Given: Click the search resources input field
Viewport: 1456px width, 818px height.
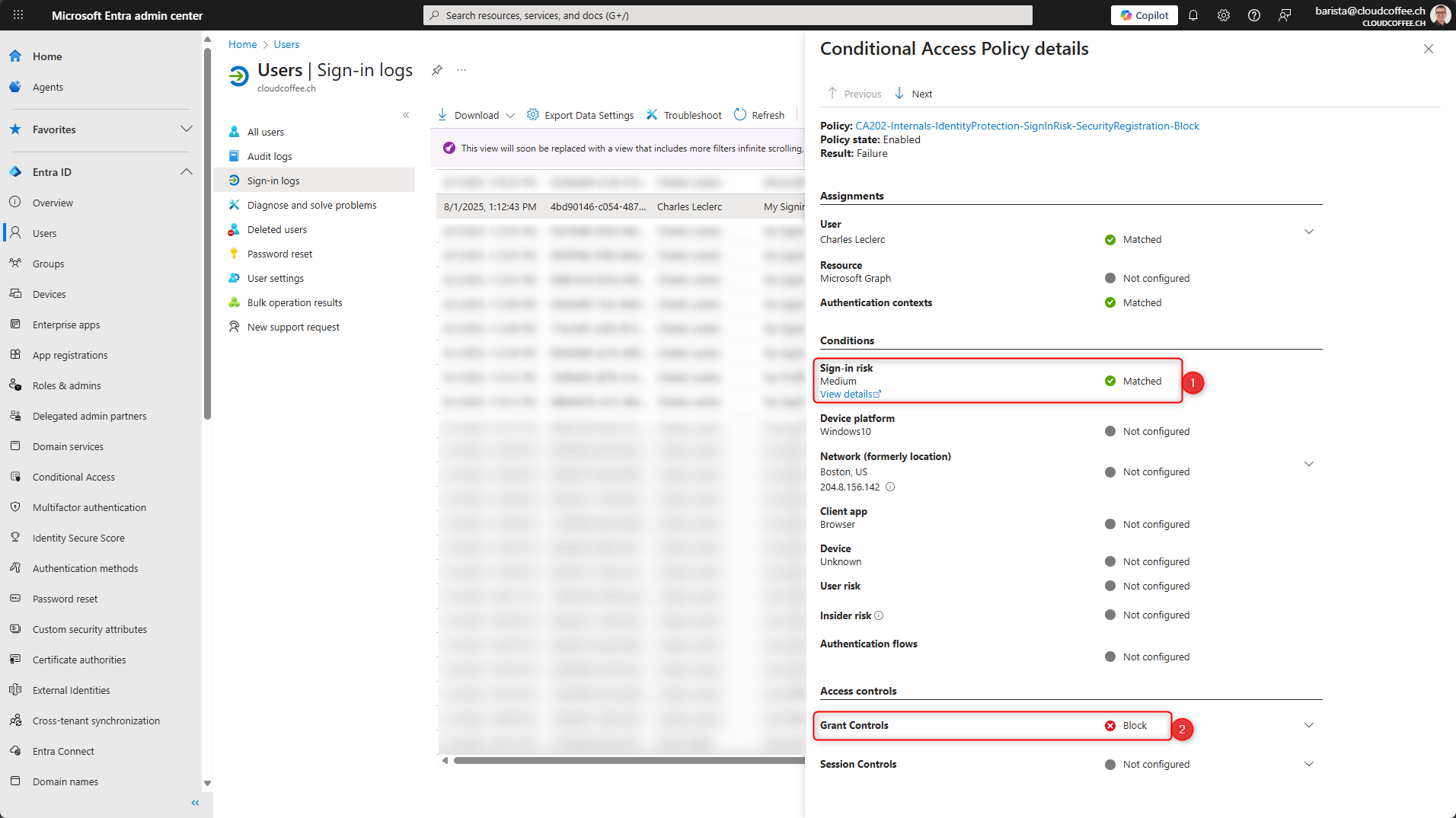Looking at the screenshot, I should click(x=728, y=15).
